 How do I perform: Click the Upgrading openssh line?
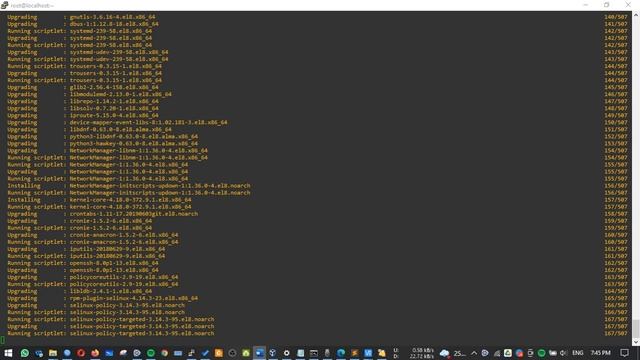[83, 270]
